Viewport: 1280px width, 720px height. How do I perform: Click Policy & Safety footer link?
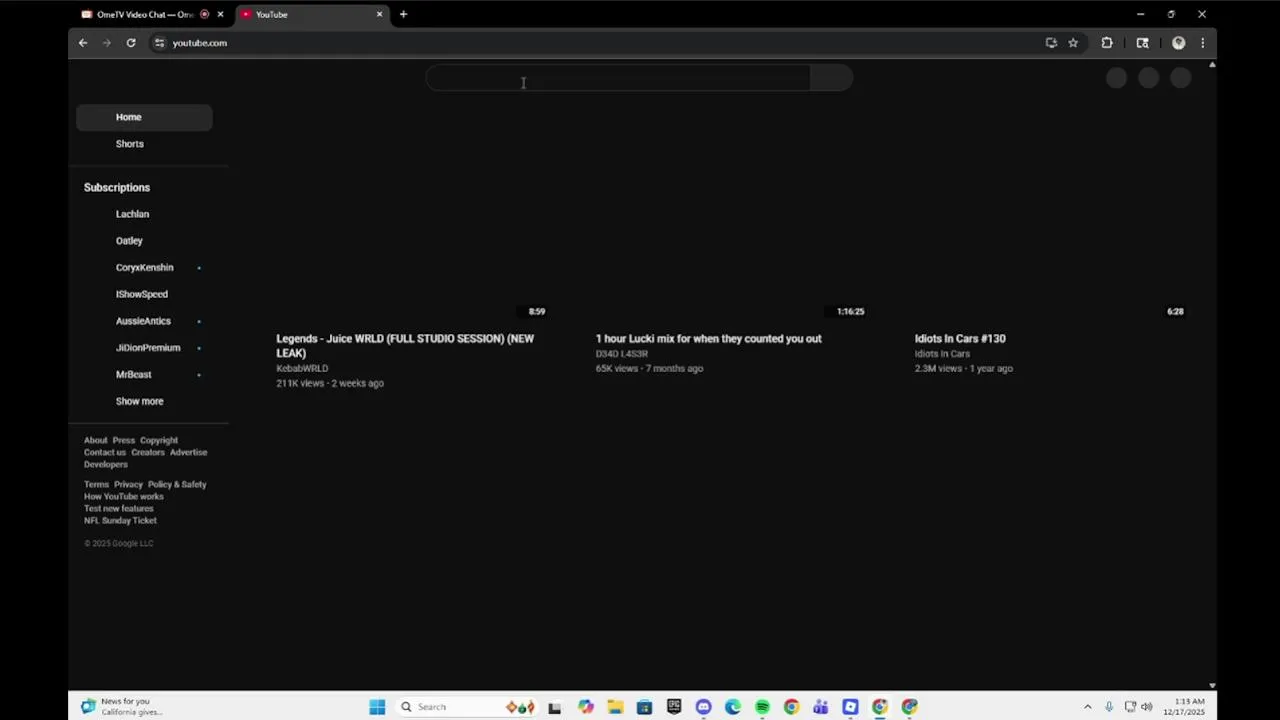click(177, 484)
